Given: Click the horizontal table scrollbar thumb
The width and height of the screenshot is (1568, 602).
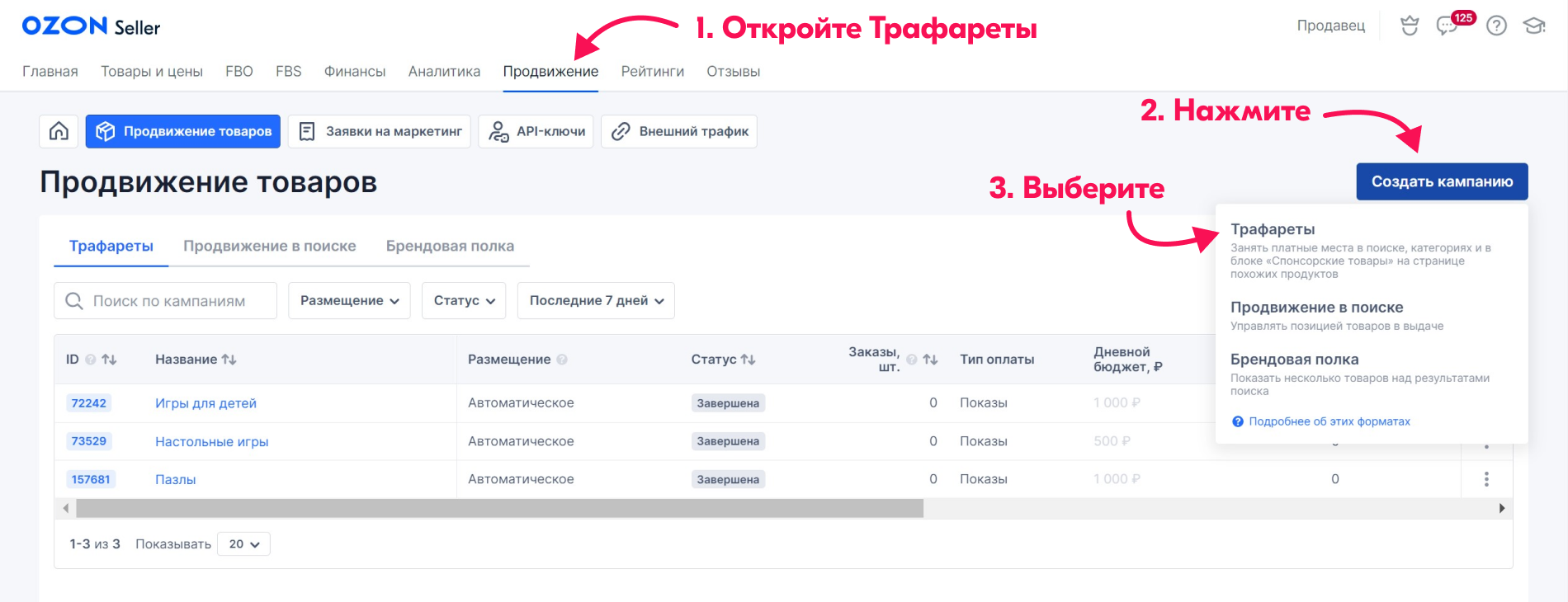Looking at the screenshot, I should pyautogui.click(x=499, y=508).
